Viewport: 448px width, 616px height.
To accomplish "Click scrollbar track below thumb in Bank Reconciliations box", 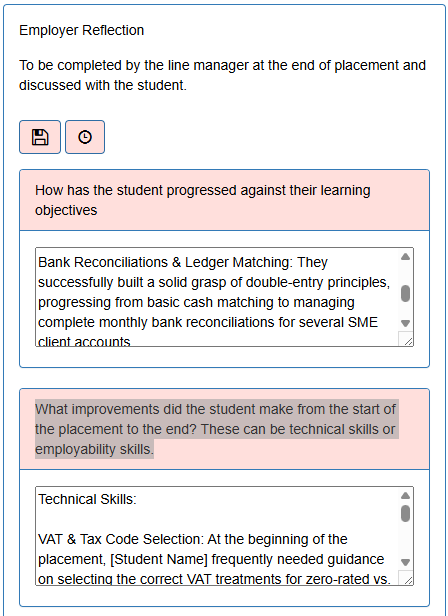I will (x=406, y=310).
